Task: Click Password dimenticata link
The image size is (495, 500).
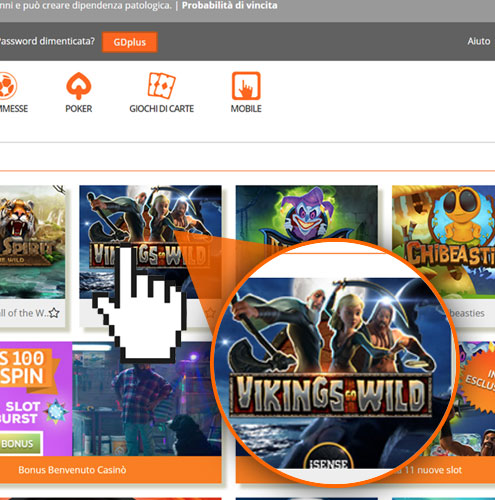Action: tap(47, 41)
